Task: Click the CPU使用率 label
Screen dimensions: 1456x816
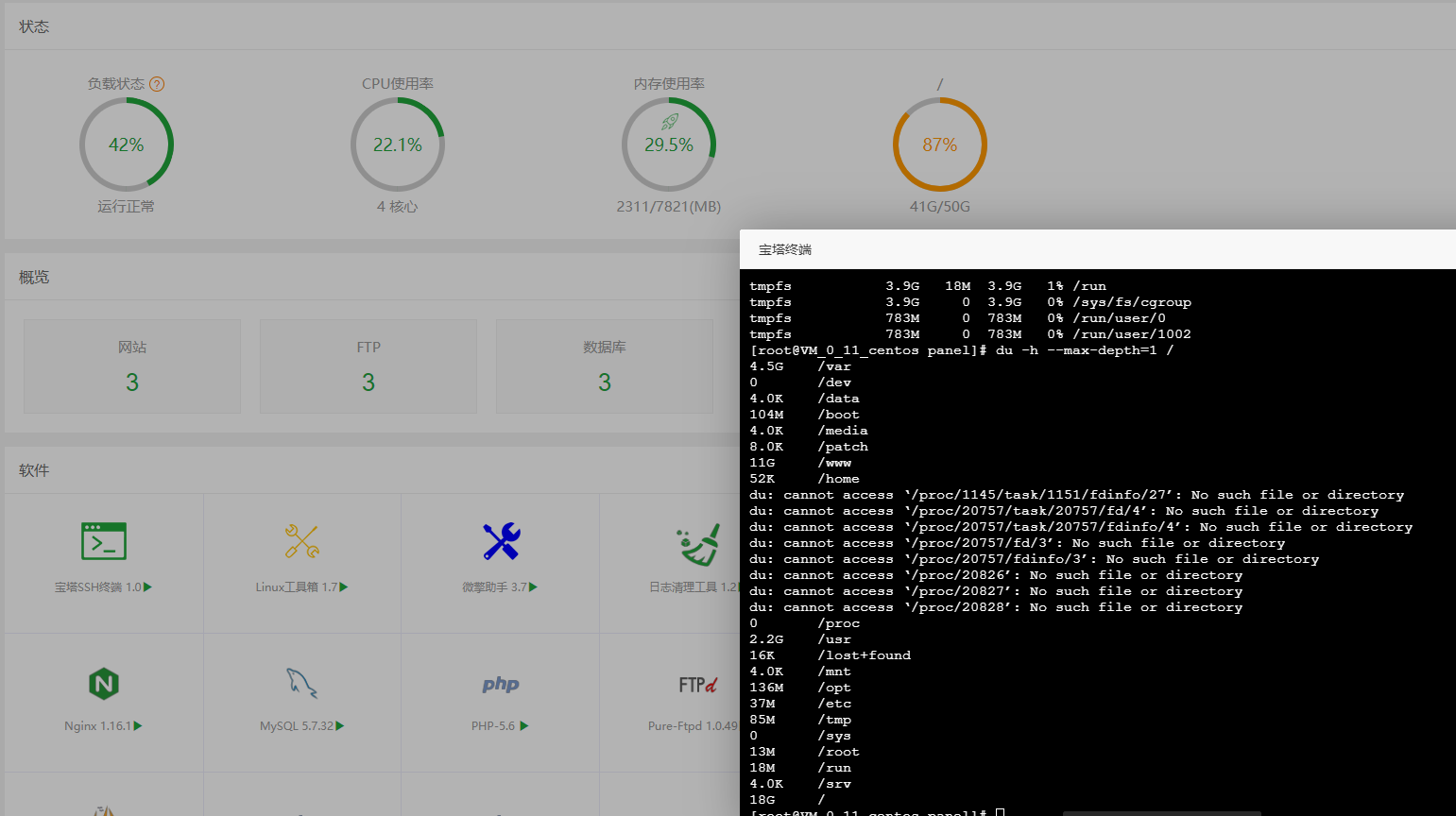Action: point(398,84)
